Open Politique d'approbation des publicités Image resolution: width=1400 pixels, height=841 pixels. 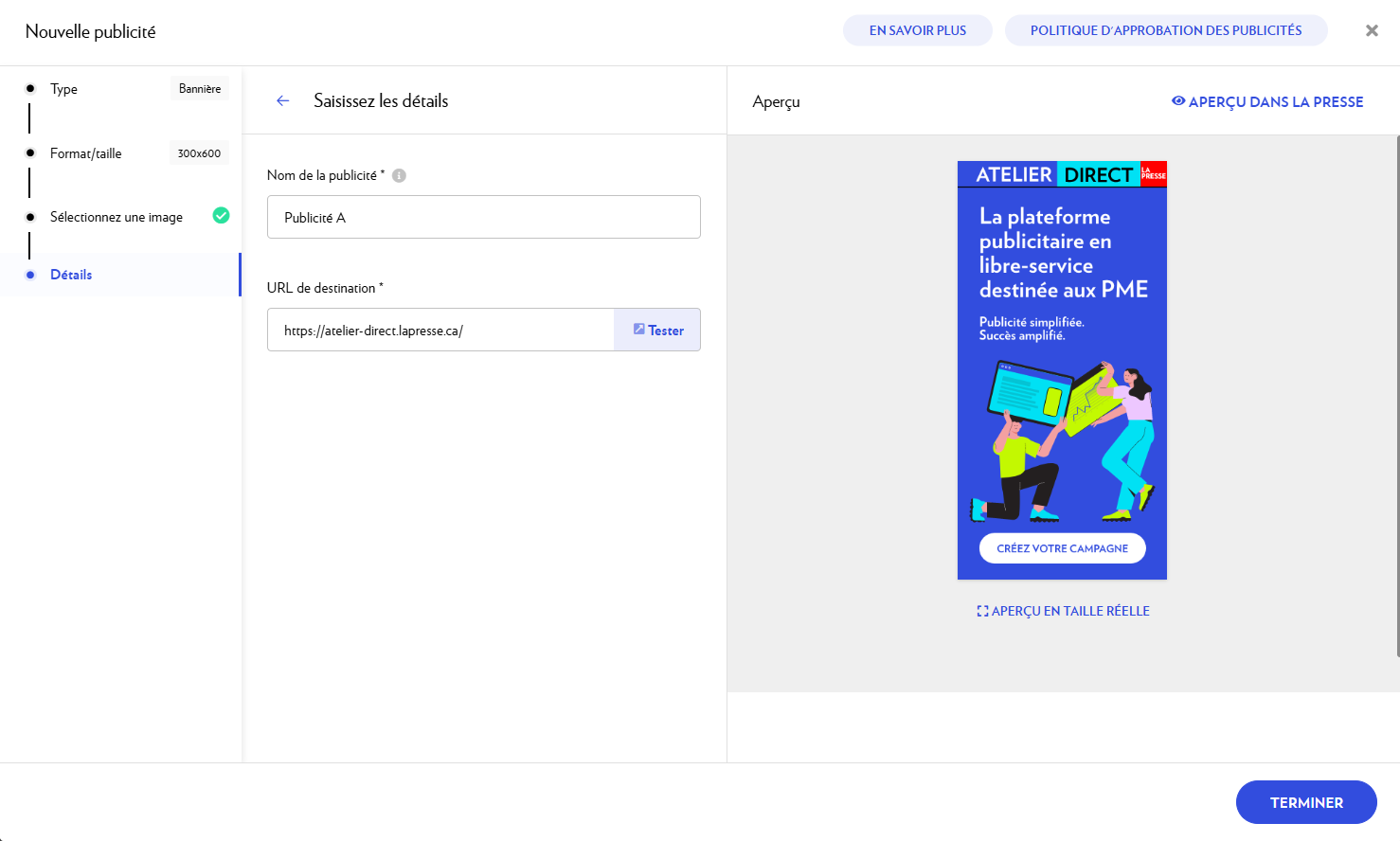(1165, 30)
